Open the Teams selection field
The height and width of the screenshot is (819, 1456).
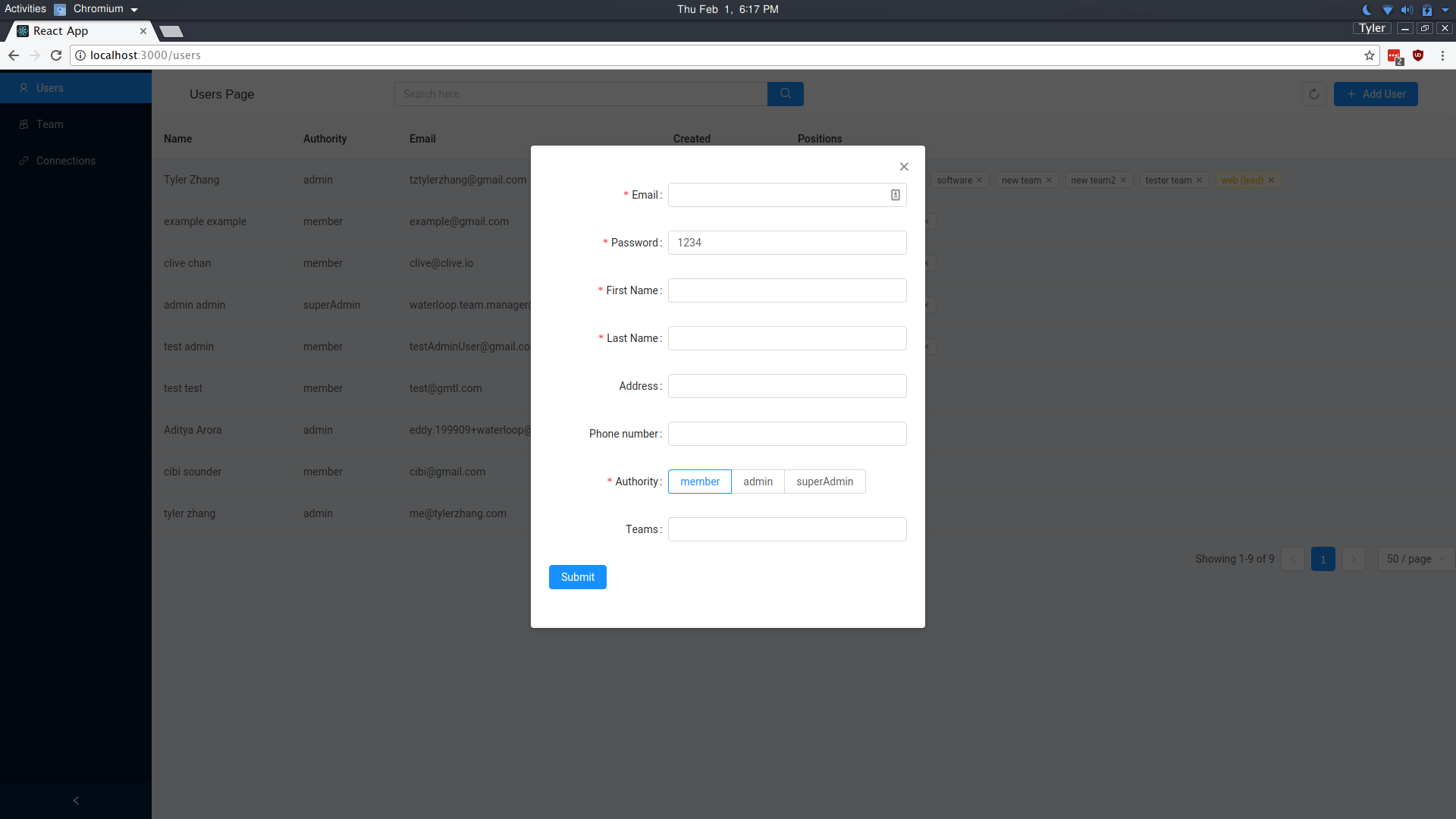tap(787, 529)
